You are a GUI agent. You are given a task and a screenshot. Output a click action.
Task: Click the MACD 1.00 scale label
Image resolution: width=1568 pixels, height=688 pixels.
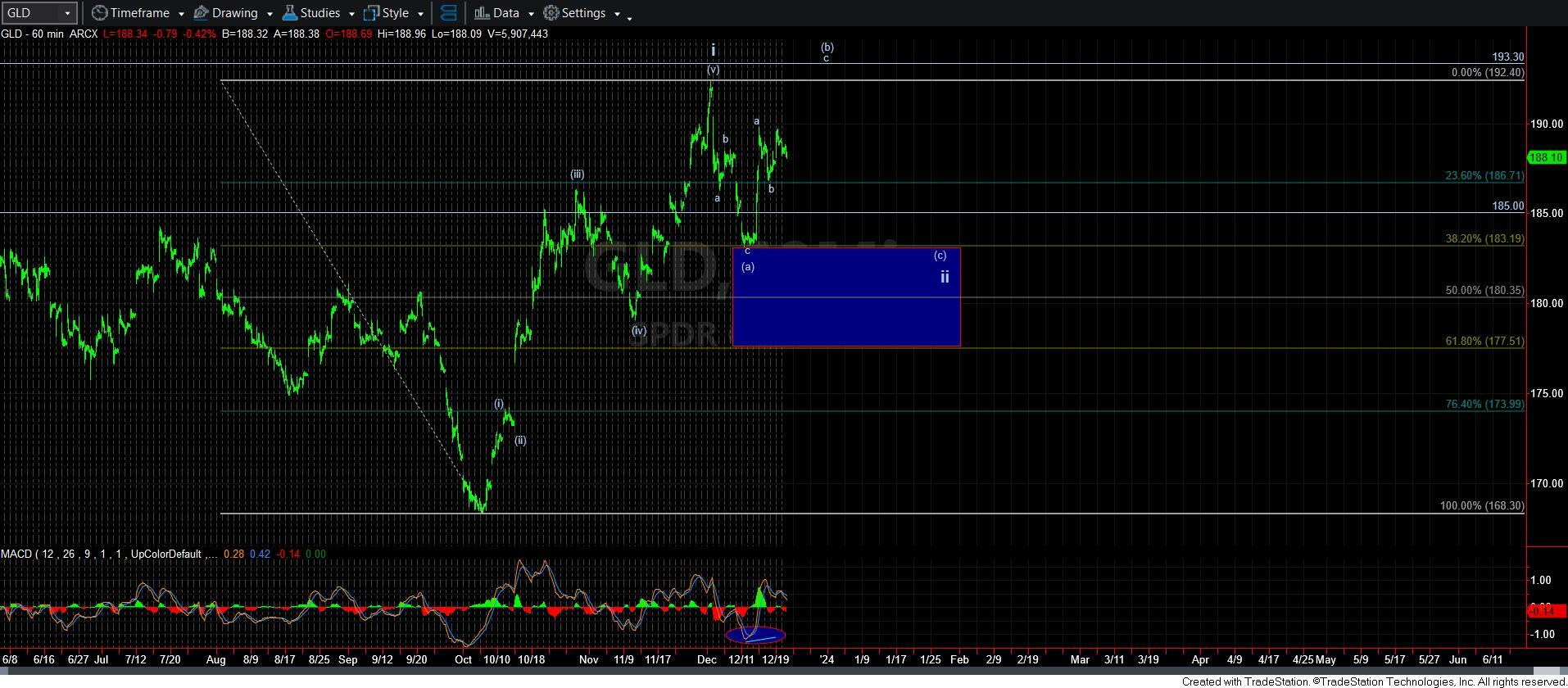pyautogui.click(x=1540, y=581)
